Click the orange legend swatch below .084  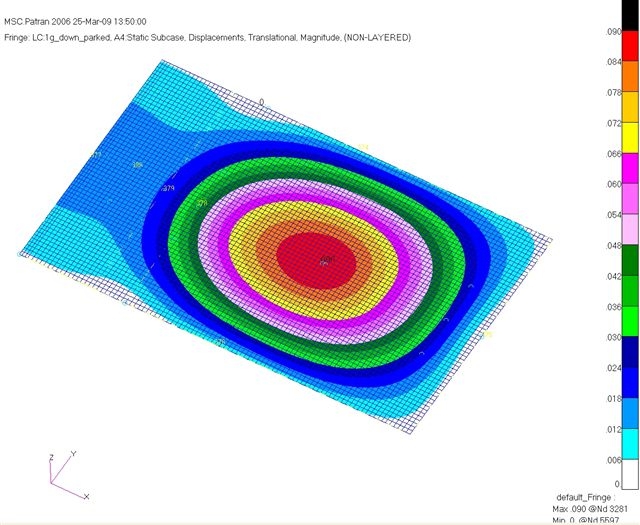630,76
